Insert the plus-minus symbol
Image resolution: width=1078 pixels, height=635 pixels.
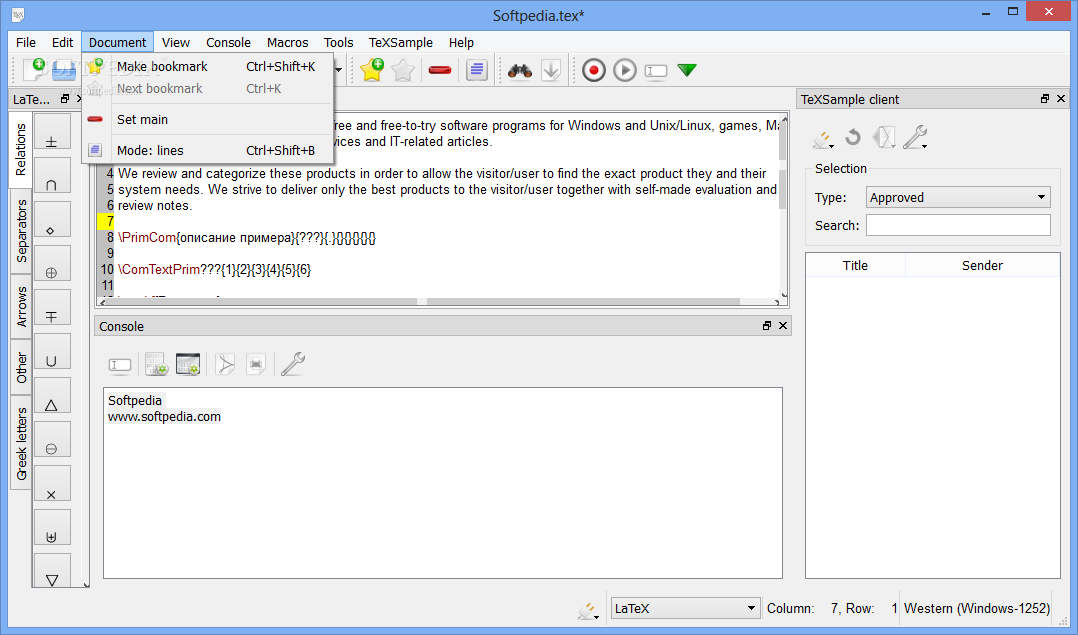pyautogui.click(x=52, y=132)
